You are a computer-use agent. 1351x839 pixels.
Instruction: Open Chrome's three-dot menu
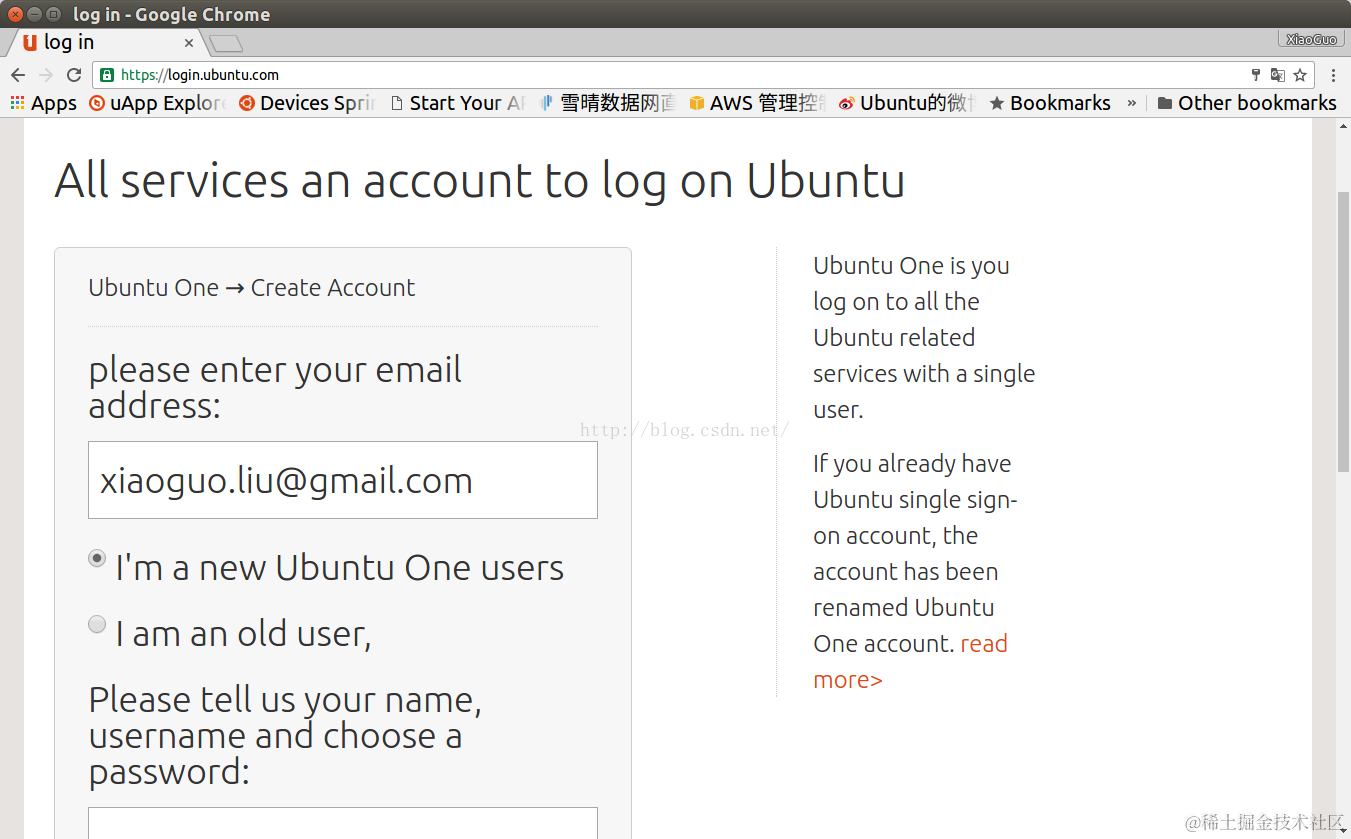coord(1333,75)
